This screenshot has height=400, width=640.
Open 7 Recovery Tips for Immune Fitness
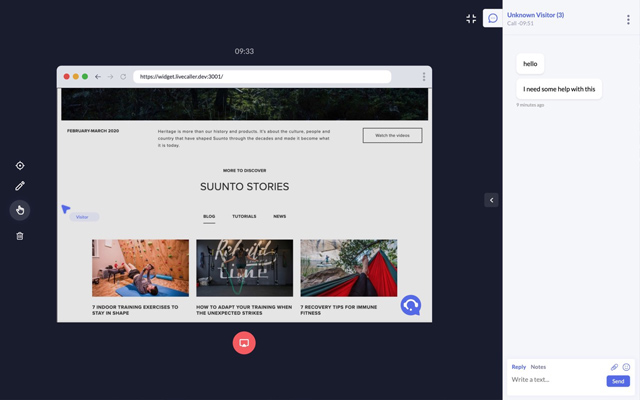(339, 310)
